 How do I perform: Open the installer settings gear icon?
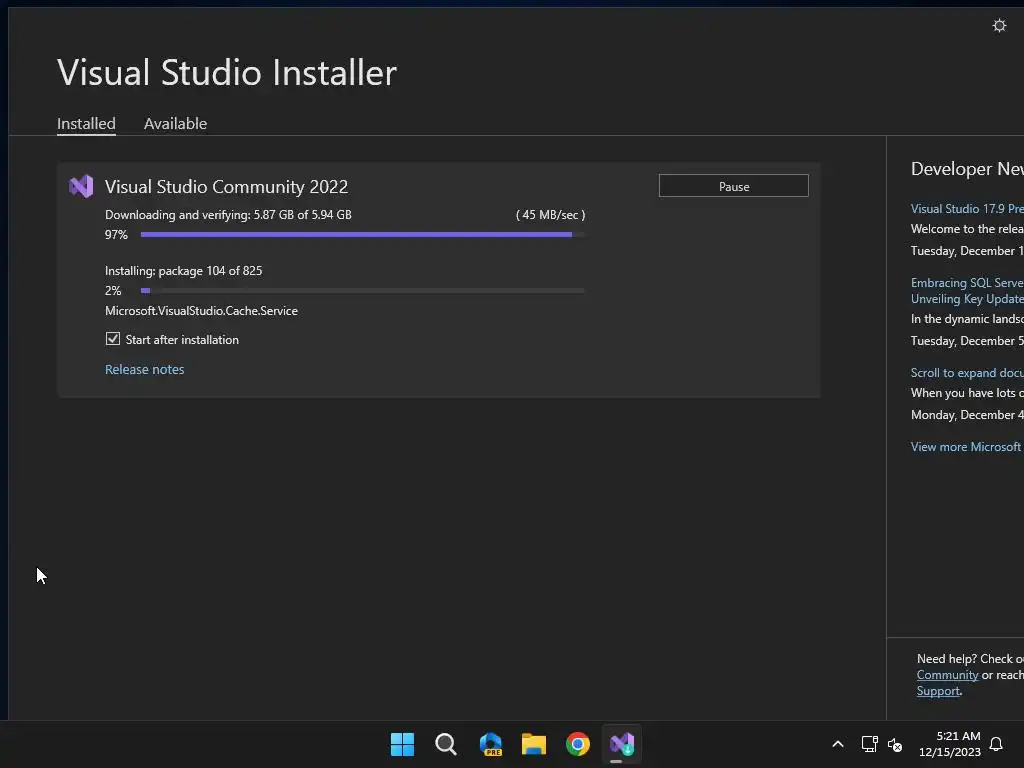click(x=999, y=25)
